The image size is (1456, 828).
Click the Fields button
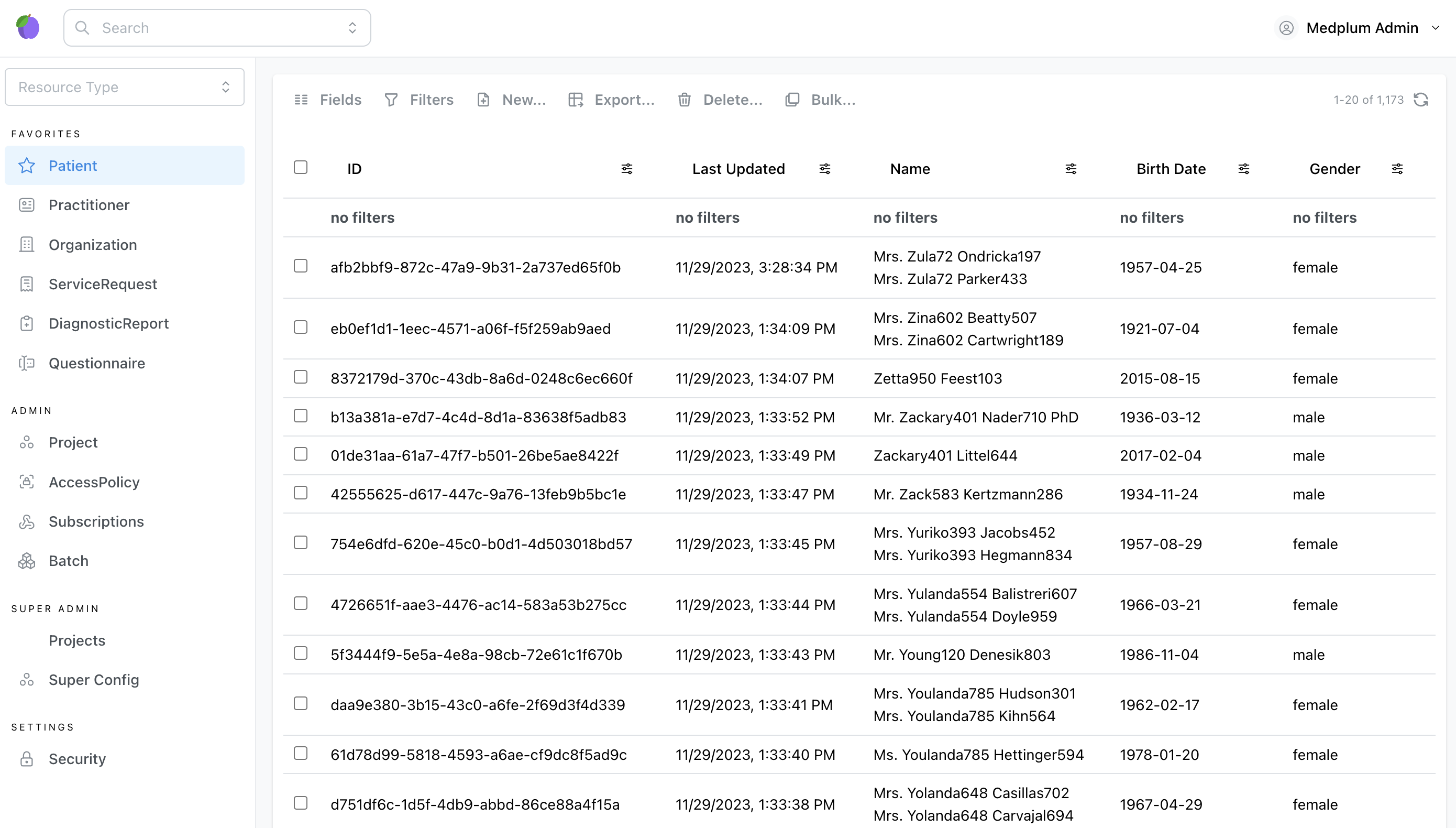[x=328, y=100]
